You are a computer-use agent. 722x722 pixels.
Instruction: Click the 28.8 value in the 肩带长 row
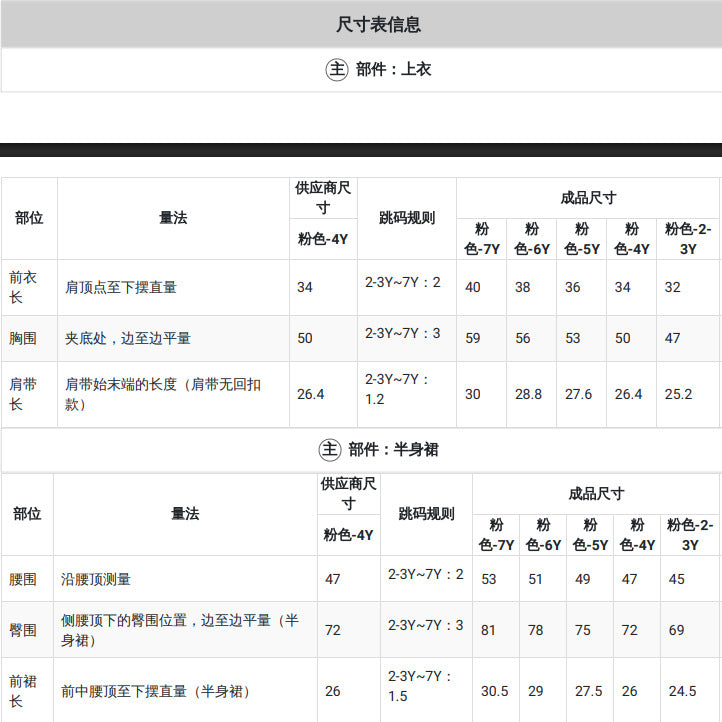[528, 395]
